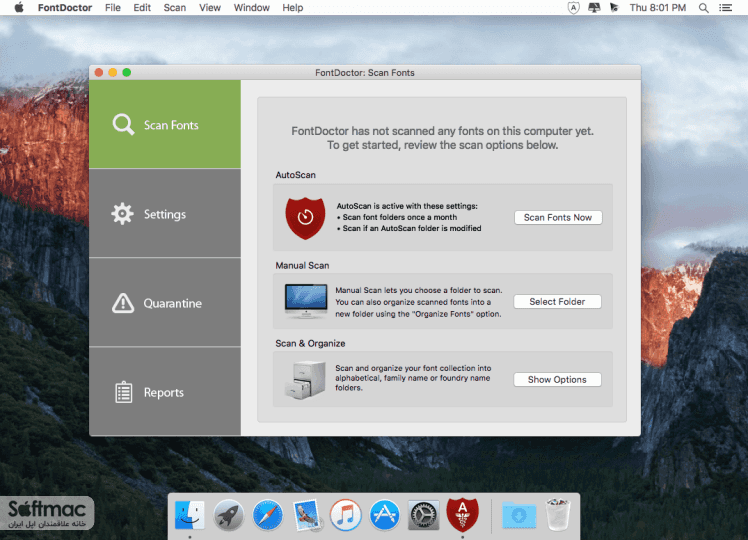Click the 'FontDoctor: Scan Fonts' window title
This screenshot has height=540, width=748.
pyautogui.click(x=365, y=73)
